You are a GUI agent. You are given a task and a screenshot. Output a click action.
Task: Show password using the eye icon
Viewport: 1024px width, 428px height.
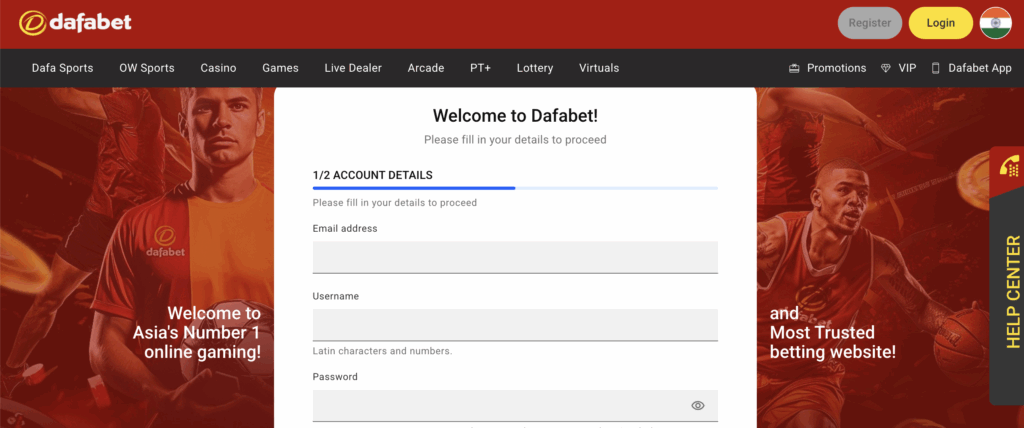click(698, 405)
